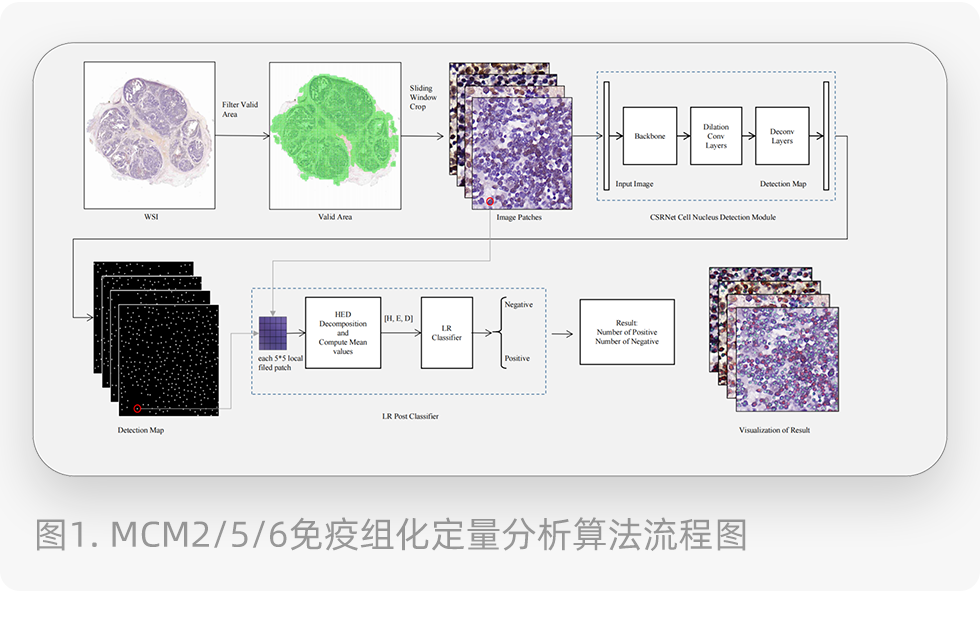The height and width of the screenshot is (617, 980).
Task: Click the HED Decomposition box
Action: click(x=343, y=333)
